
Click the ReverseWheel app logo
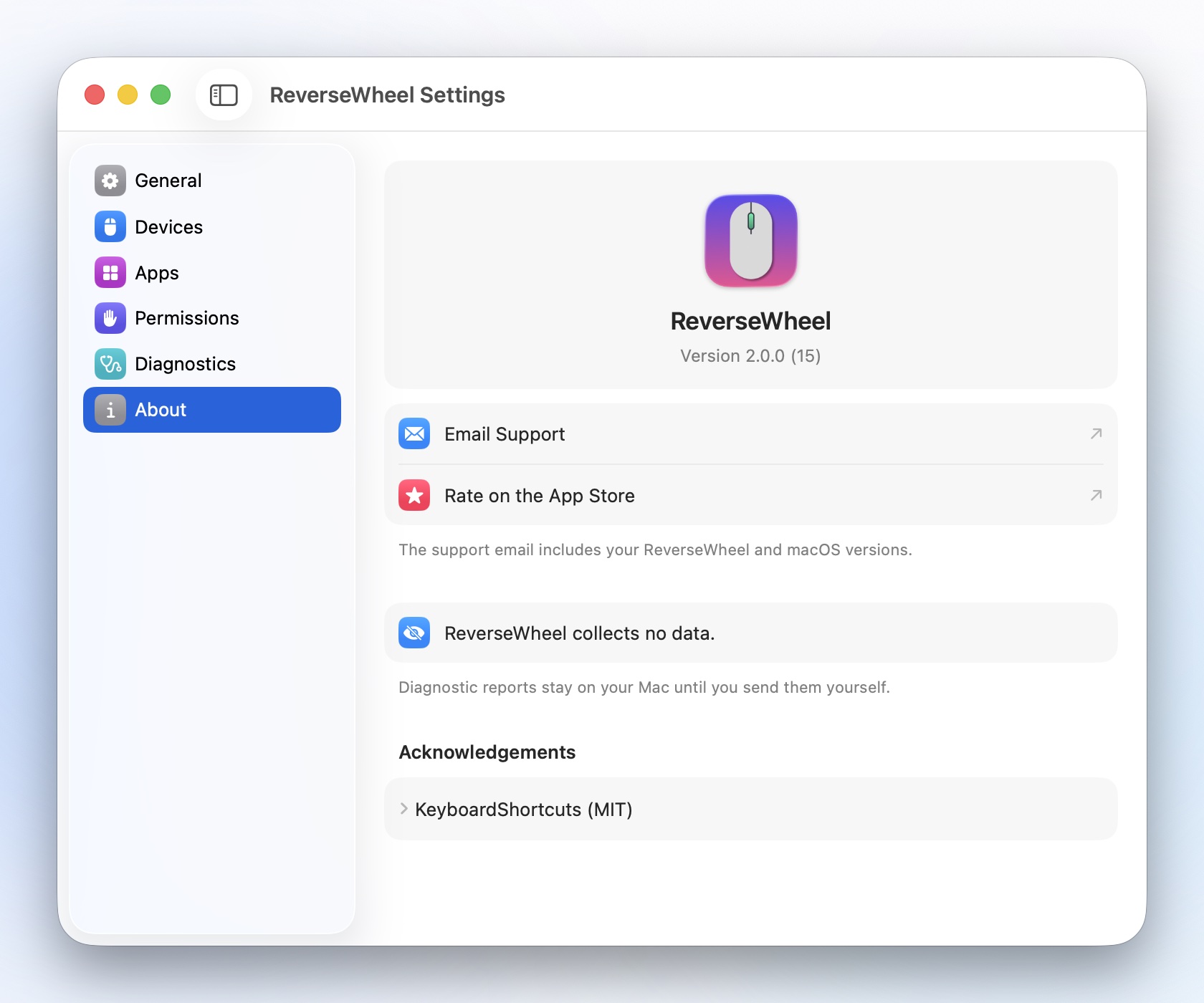(751, 241)
